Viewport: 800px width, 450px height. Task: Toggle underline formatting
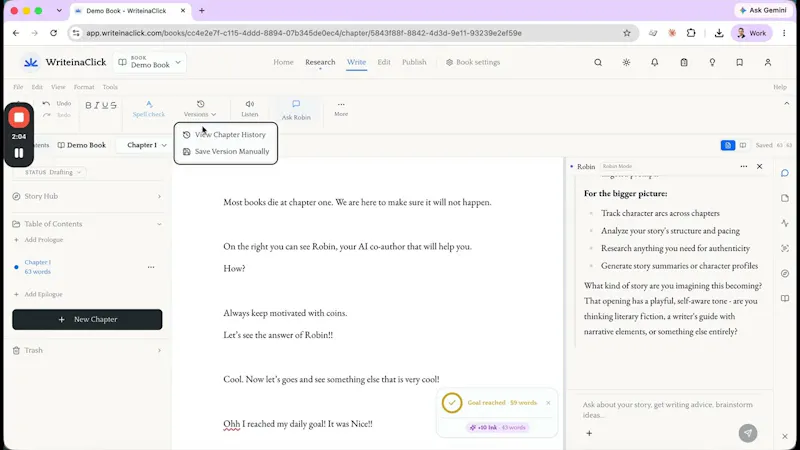pos(105,105)
